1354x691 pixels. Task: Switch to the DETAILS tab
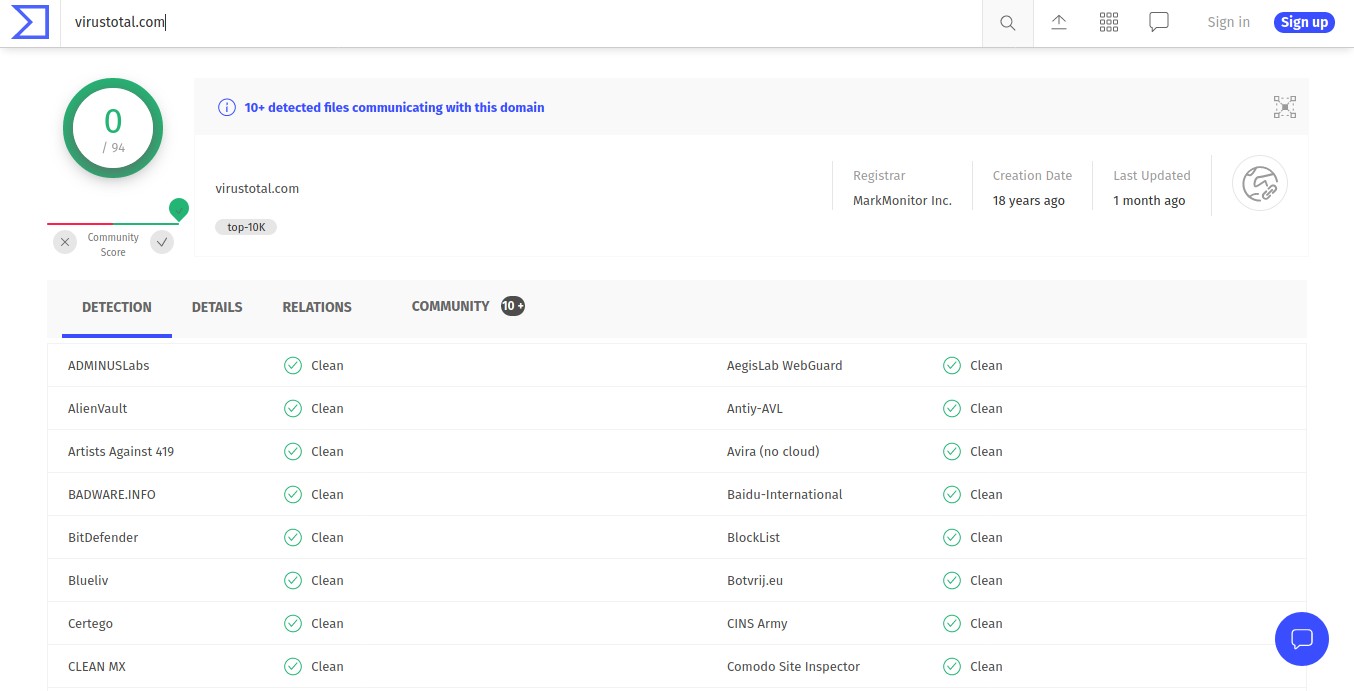[217, 307]
